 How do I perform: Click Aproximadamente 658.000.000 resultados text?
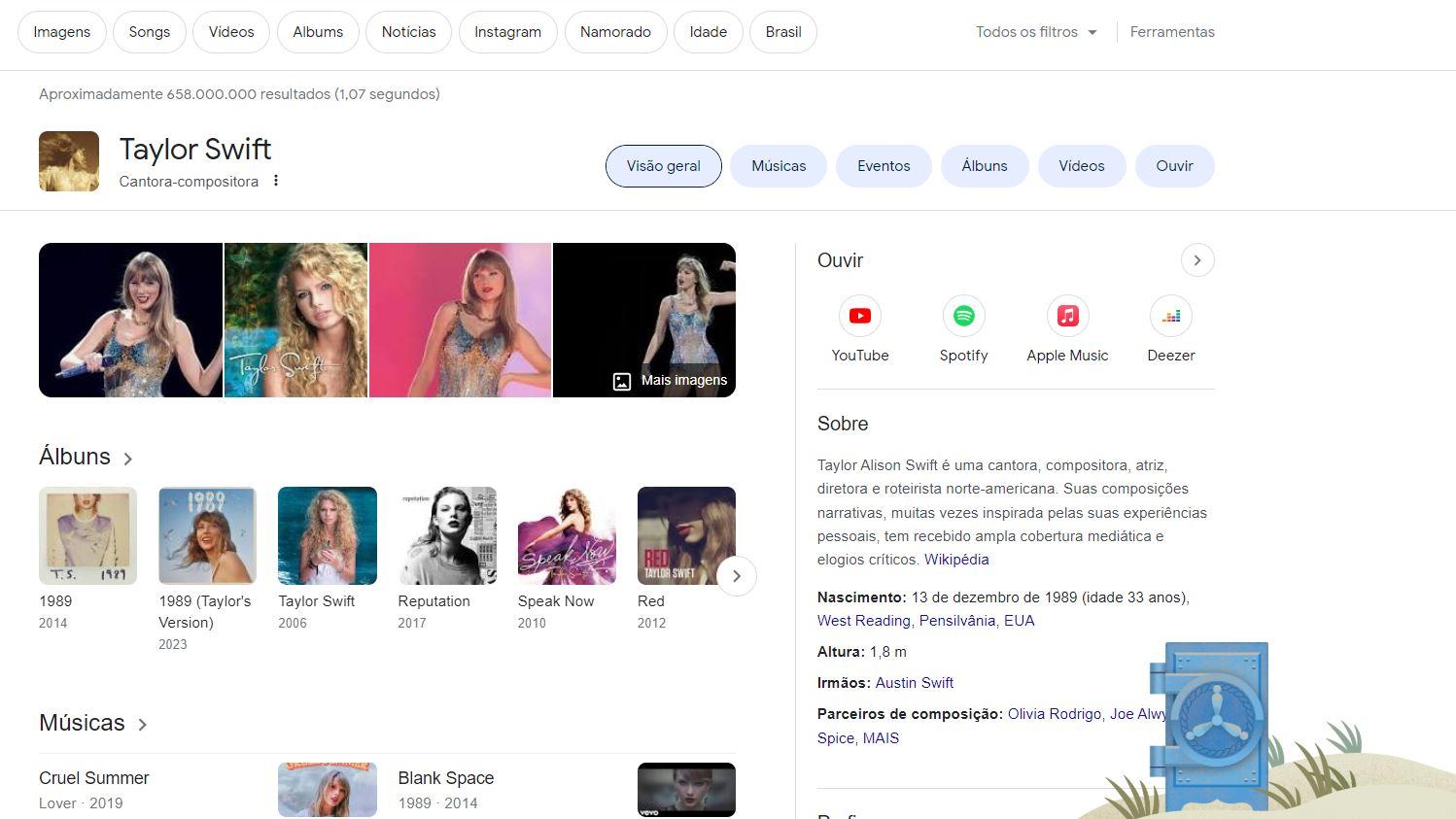coord(239,94)
